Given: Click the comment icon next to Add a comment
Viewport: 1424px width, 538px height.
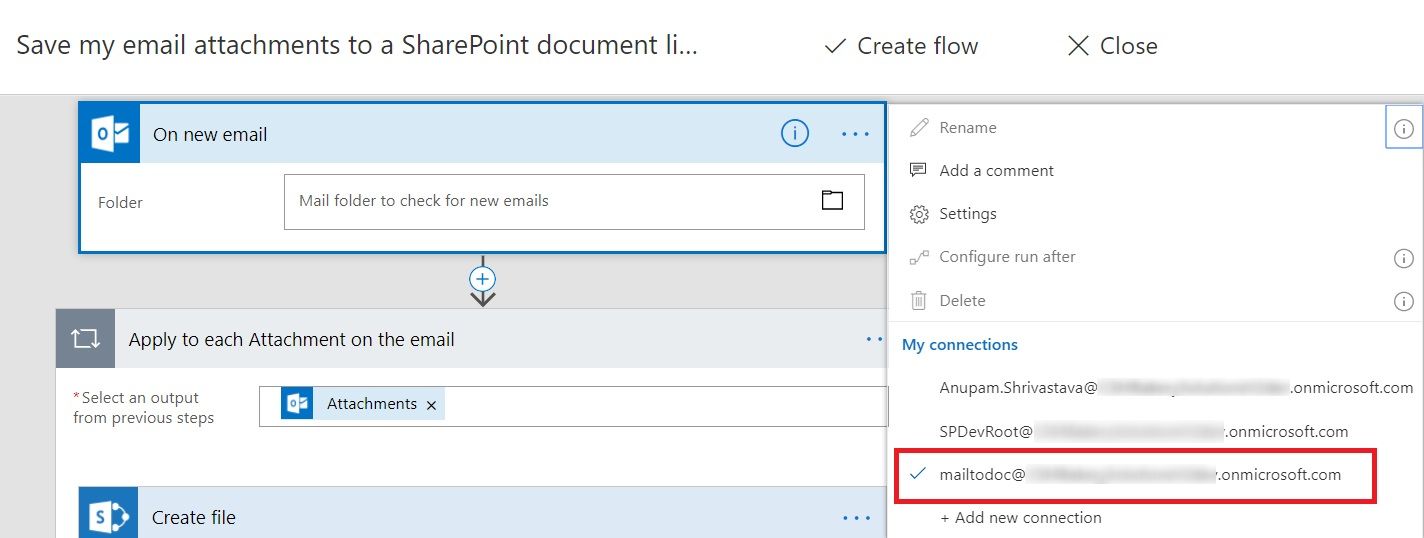Looking at the screenshot, I should (918, 170).
